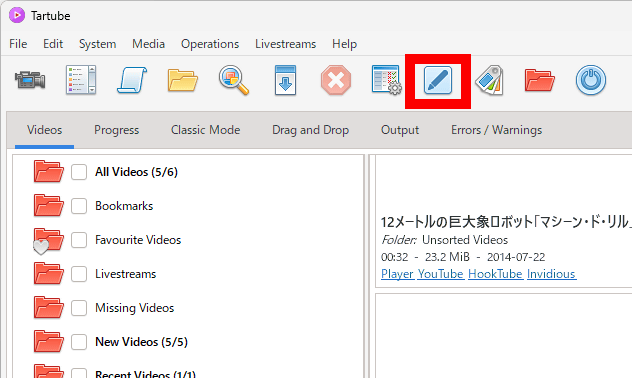
Task: Select the Favourite Videos row label
Action: click(138, 240)
